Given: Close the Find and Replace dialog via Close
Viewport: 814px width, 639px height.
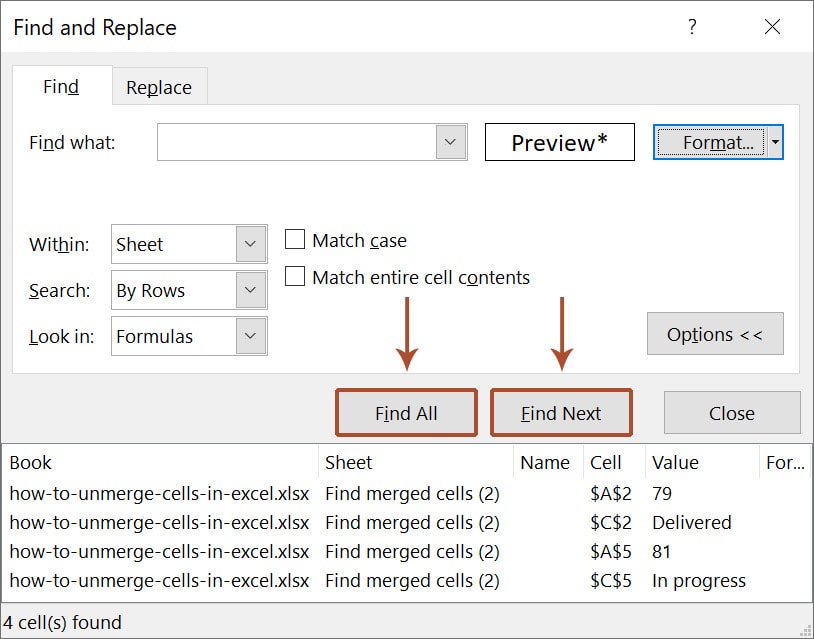Looking at the screenshot, I should [x=731, y=412].
